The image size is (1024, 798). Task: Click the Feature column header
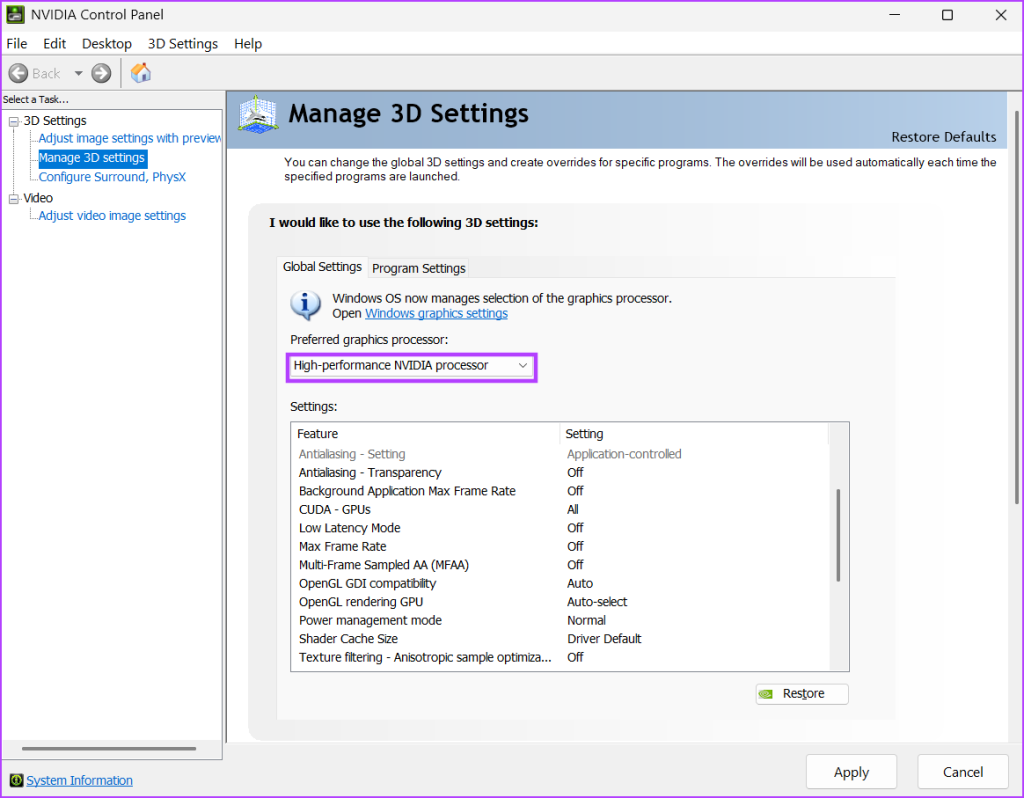425,434
